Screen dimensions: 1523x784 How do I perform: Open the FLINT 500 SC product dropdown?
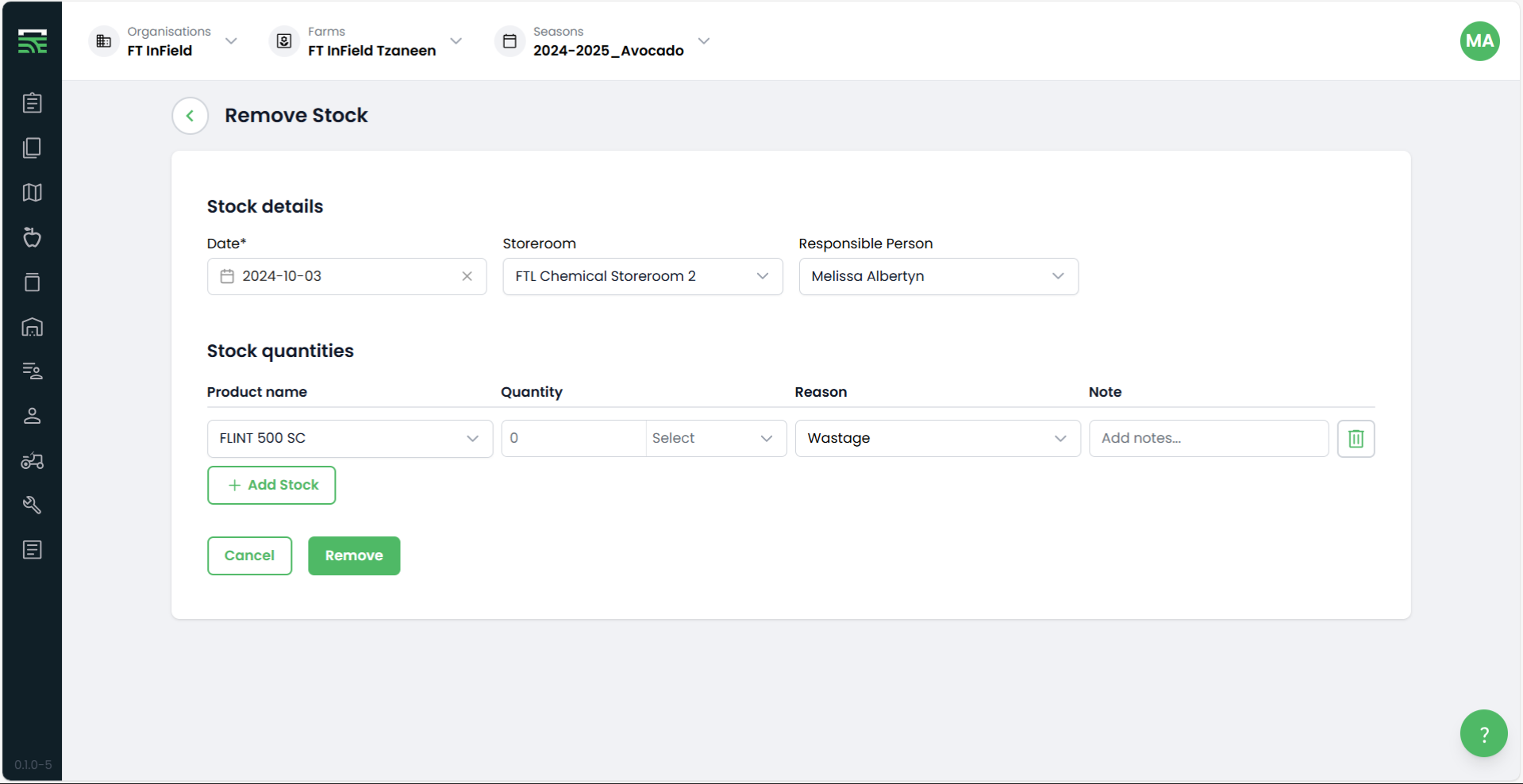tap(350, 438)
